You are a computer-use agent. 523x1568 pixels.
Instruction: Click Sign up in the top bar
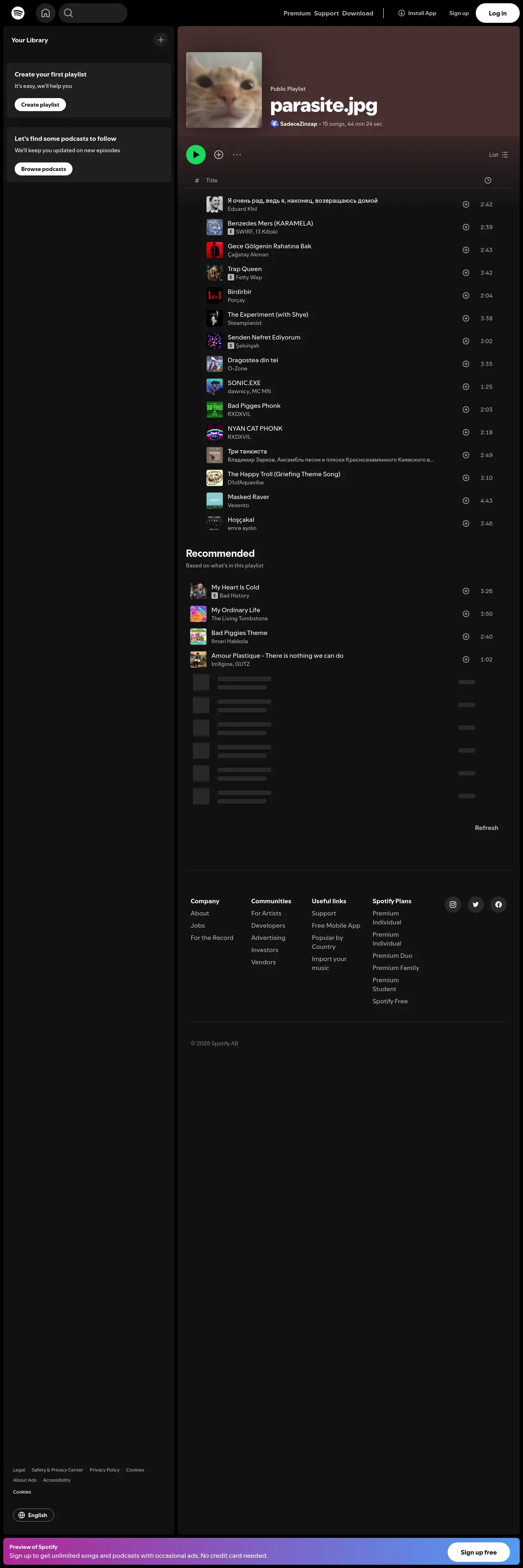[x=459, y=13]
